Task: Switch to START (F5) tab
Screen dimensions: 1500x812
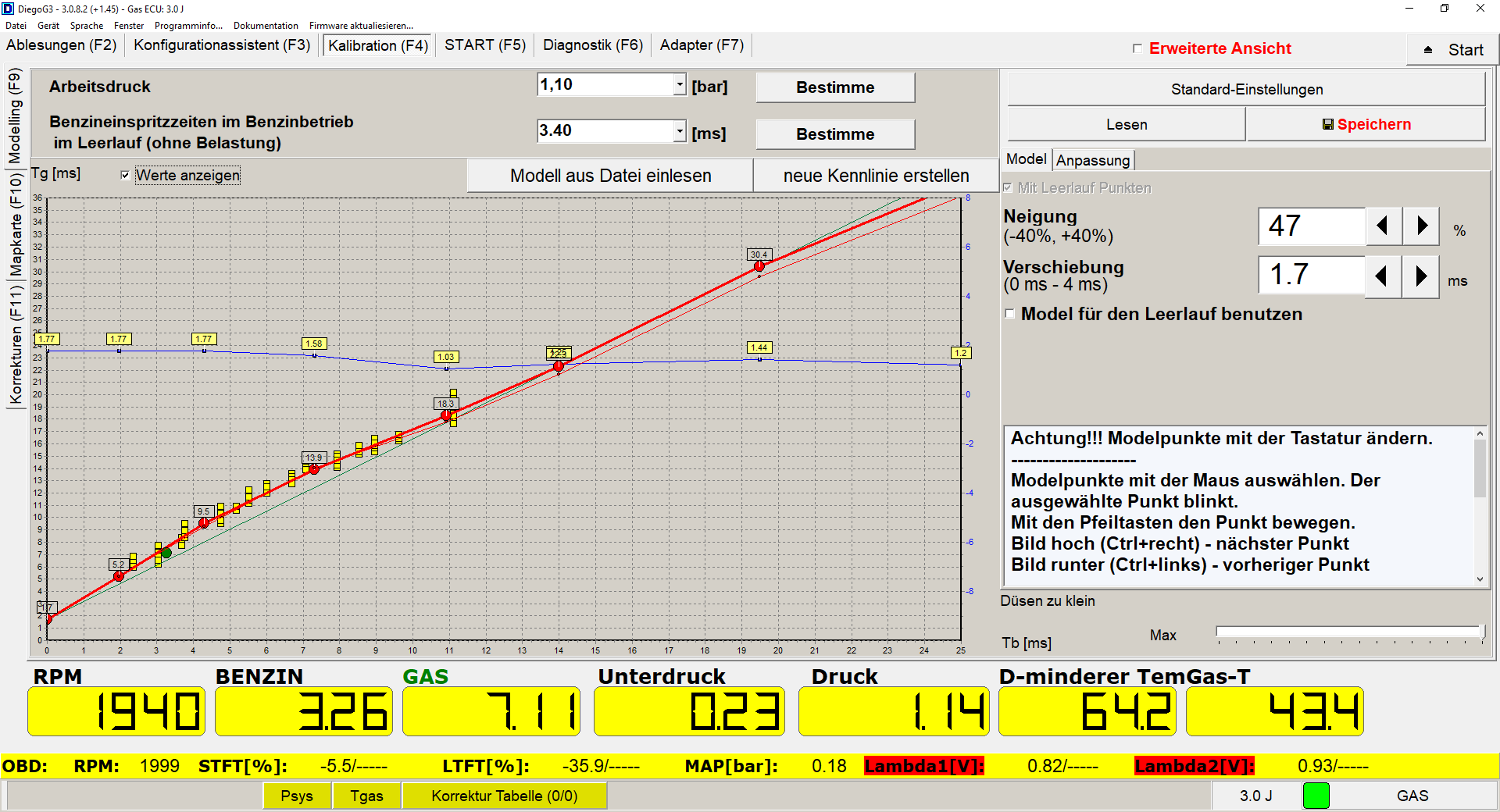Action: (x=485, y=45)
